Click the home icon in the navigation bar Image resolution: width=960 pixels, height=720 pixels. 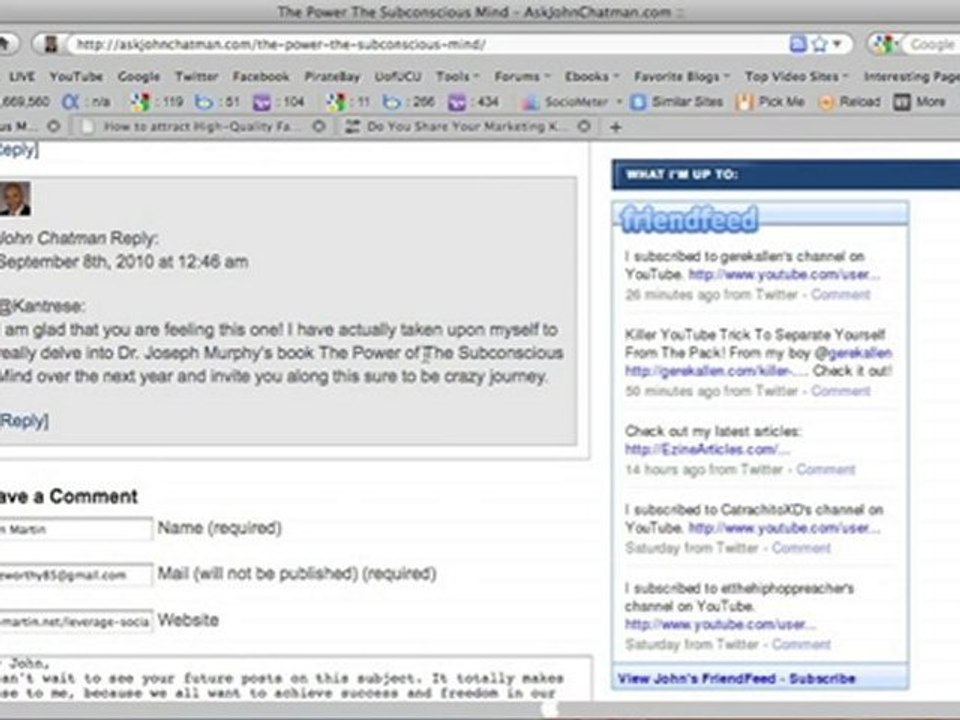click(x=5, y=44)
